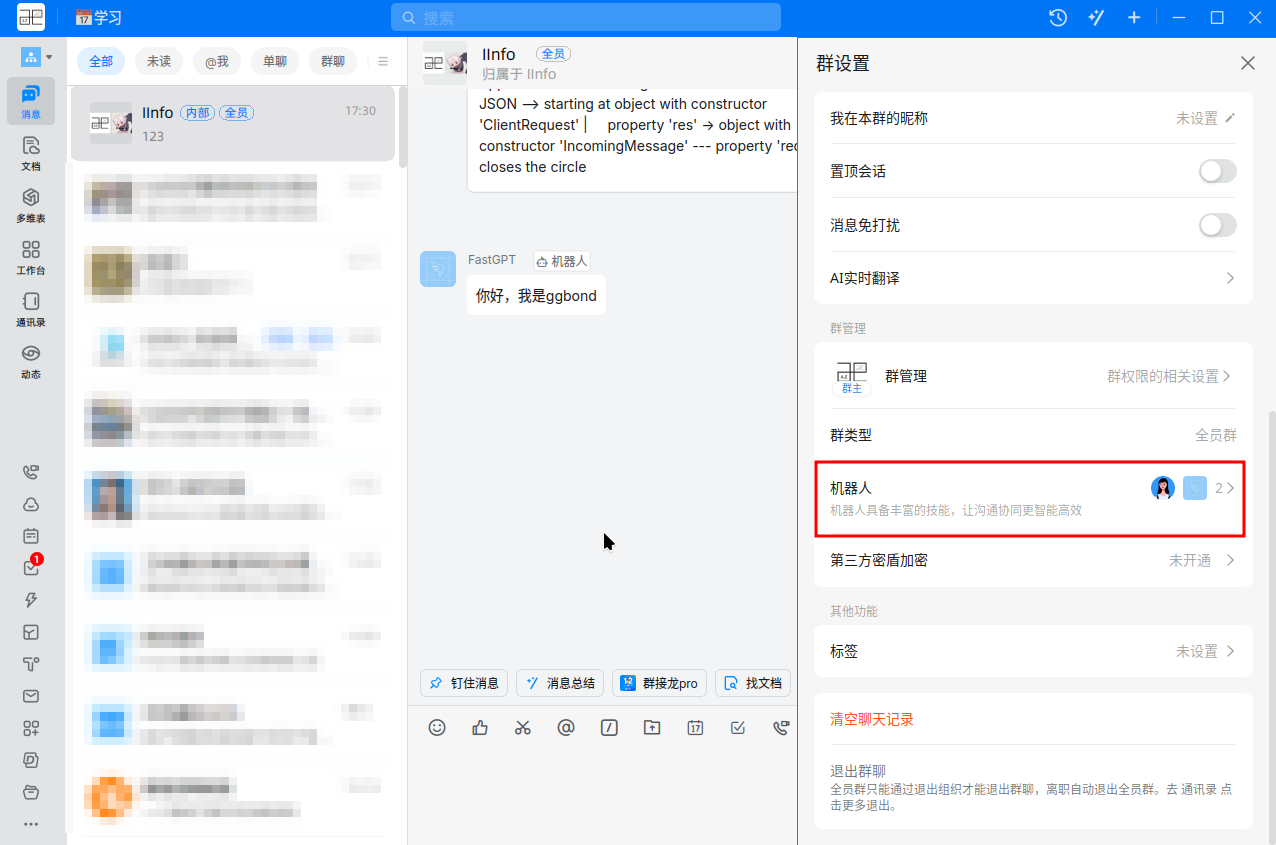The height and width of the screenshot is (845, 1276).
Task: Turn on 消息免打扰
Action: click(x=1217, y=225)
